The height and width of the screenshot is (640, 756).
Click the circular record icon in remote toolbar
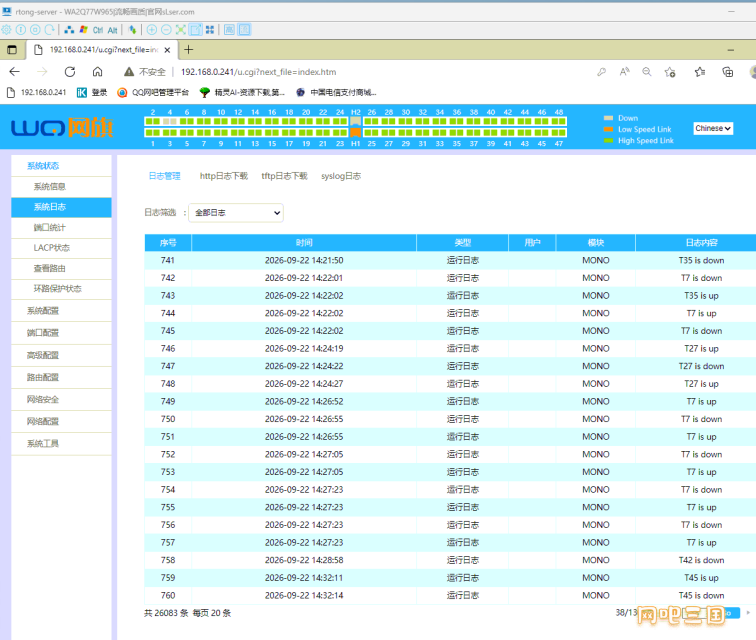pos(35,30)
